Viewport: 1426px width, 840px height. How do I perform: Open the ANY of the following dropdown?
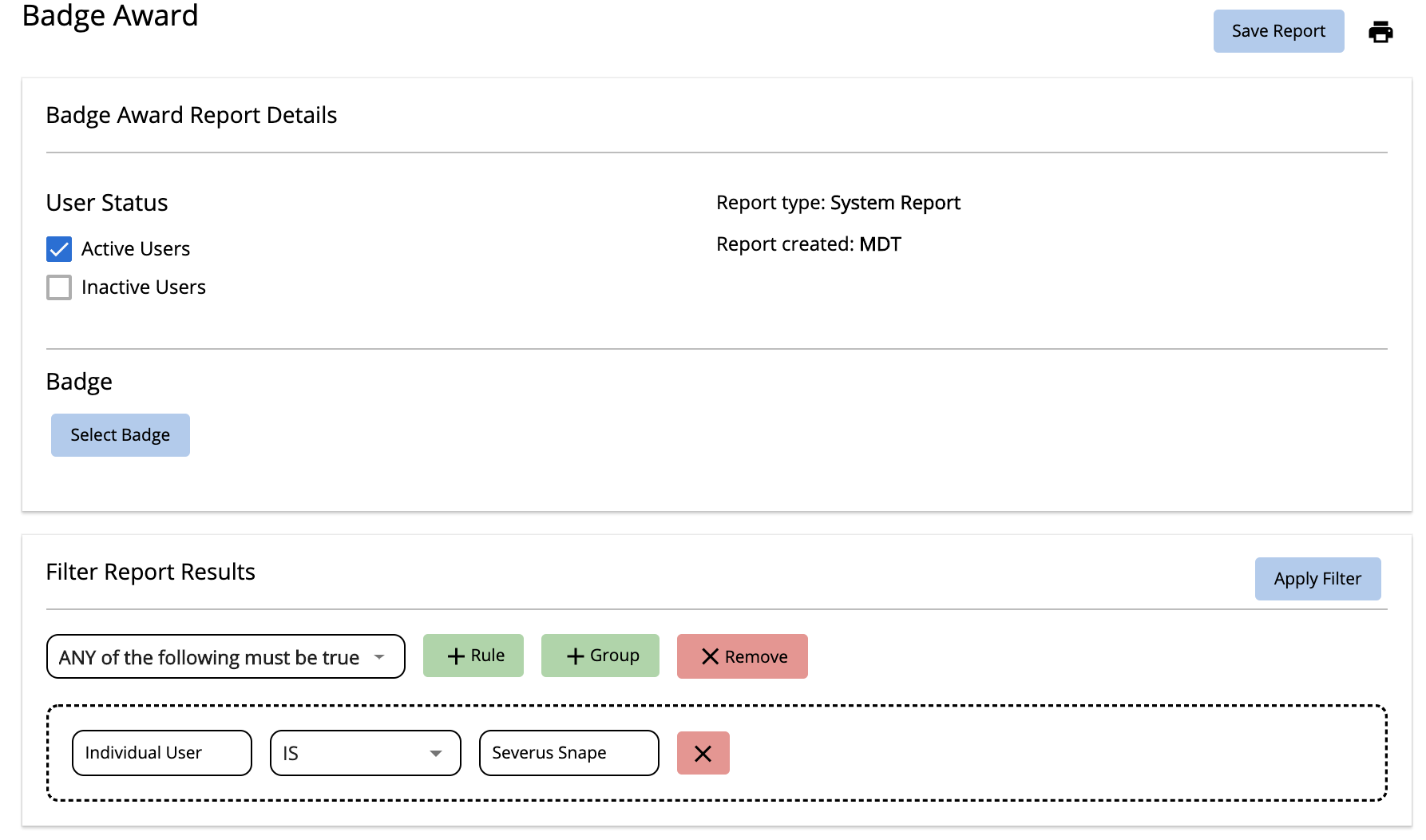click(x=226, y=656)
